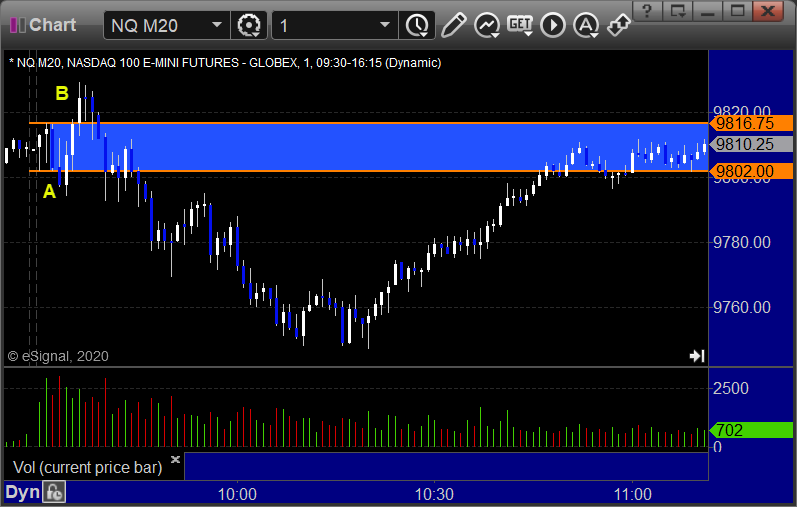Click the chart title NQ M20 description text
The width and height of the screenshot is (797, 507).
click(x=225, y=63)
